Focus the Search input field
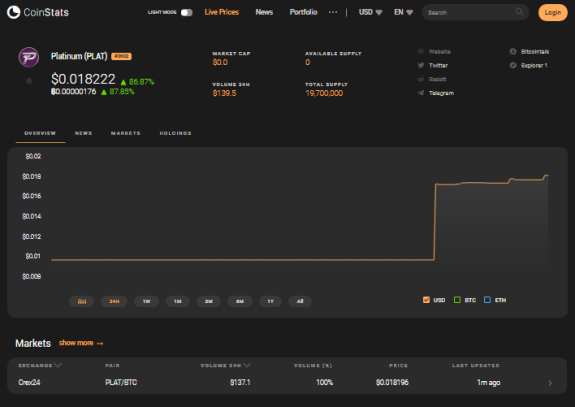Screen dimensions: 575x407 point(475,12)
